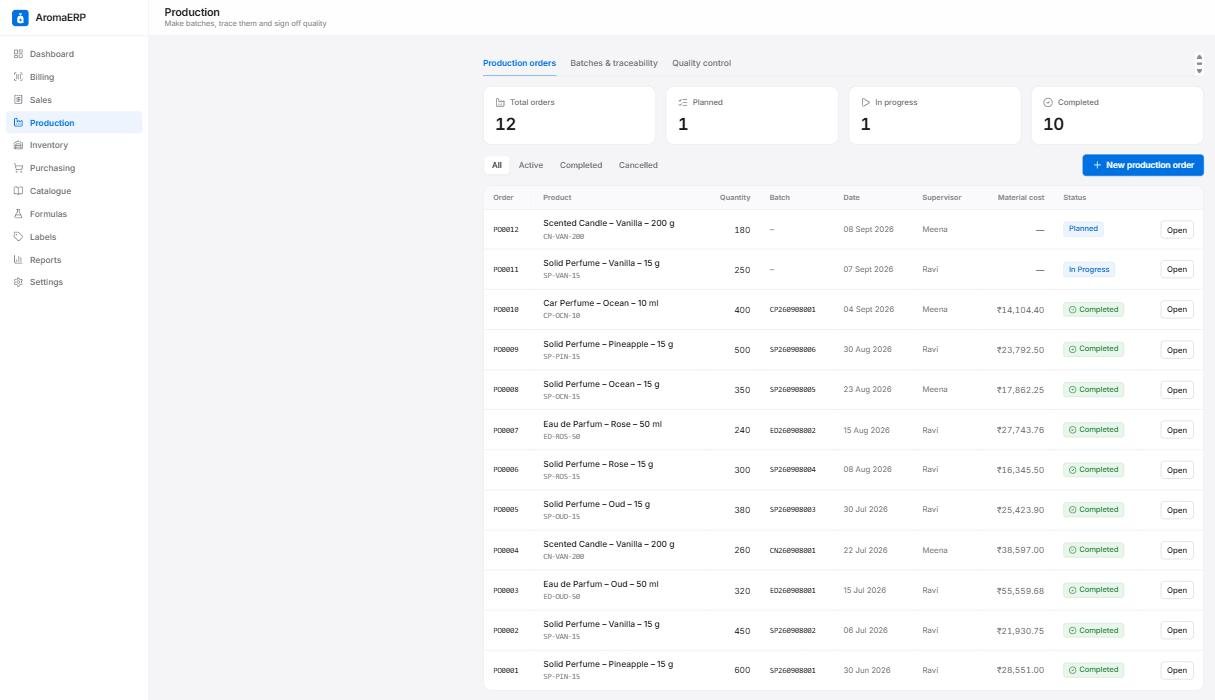Select the All filter

point(497,165)
